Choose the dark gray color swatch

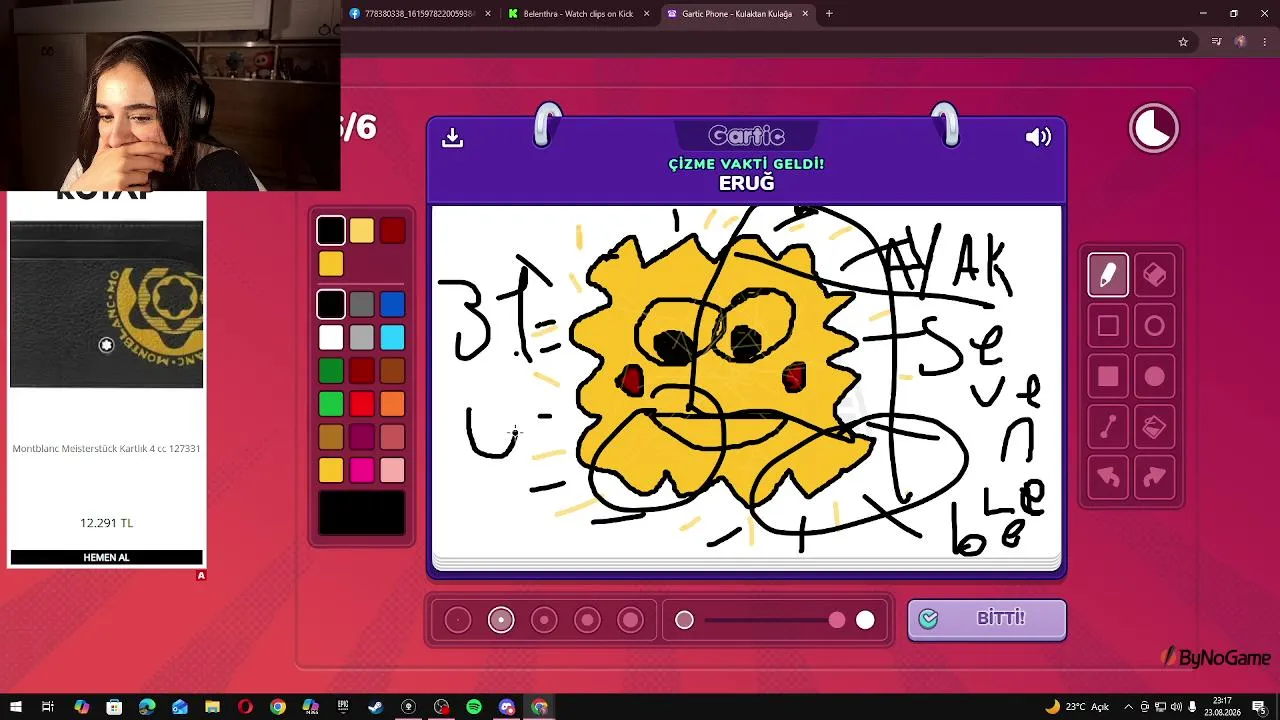[x=362, y=304]
